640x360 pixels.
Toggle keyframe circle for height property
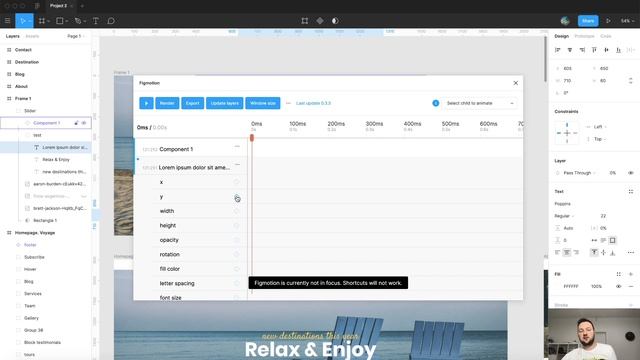pos(236,226)
